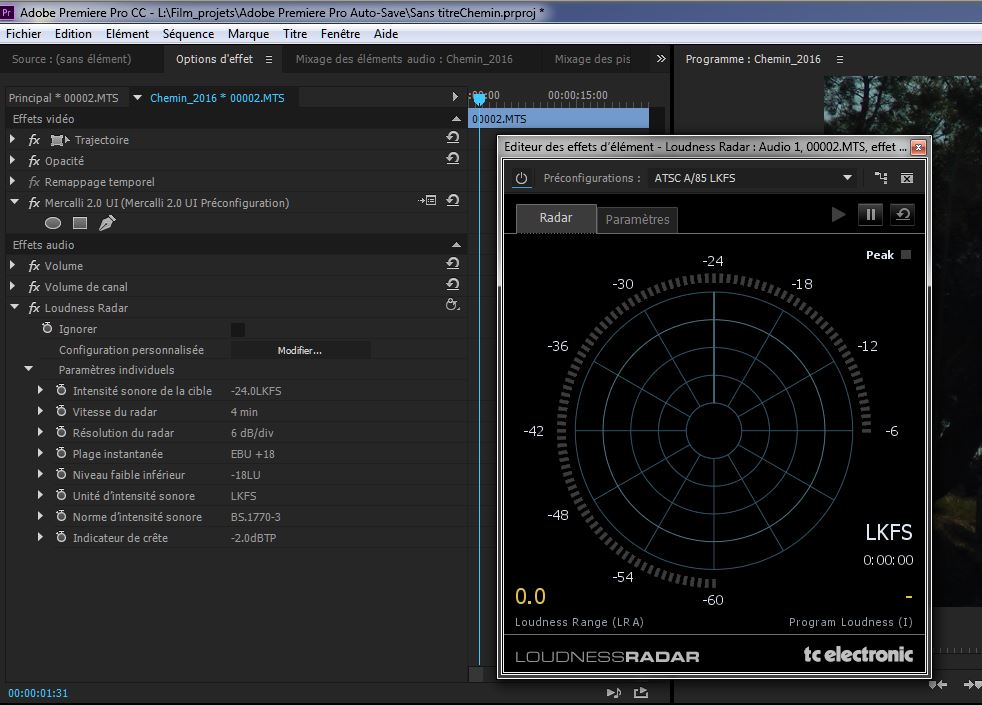The image size is (982, 705).
Task: Expand Remappage temporel properties
Action: [x=13, y=182]
